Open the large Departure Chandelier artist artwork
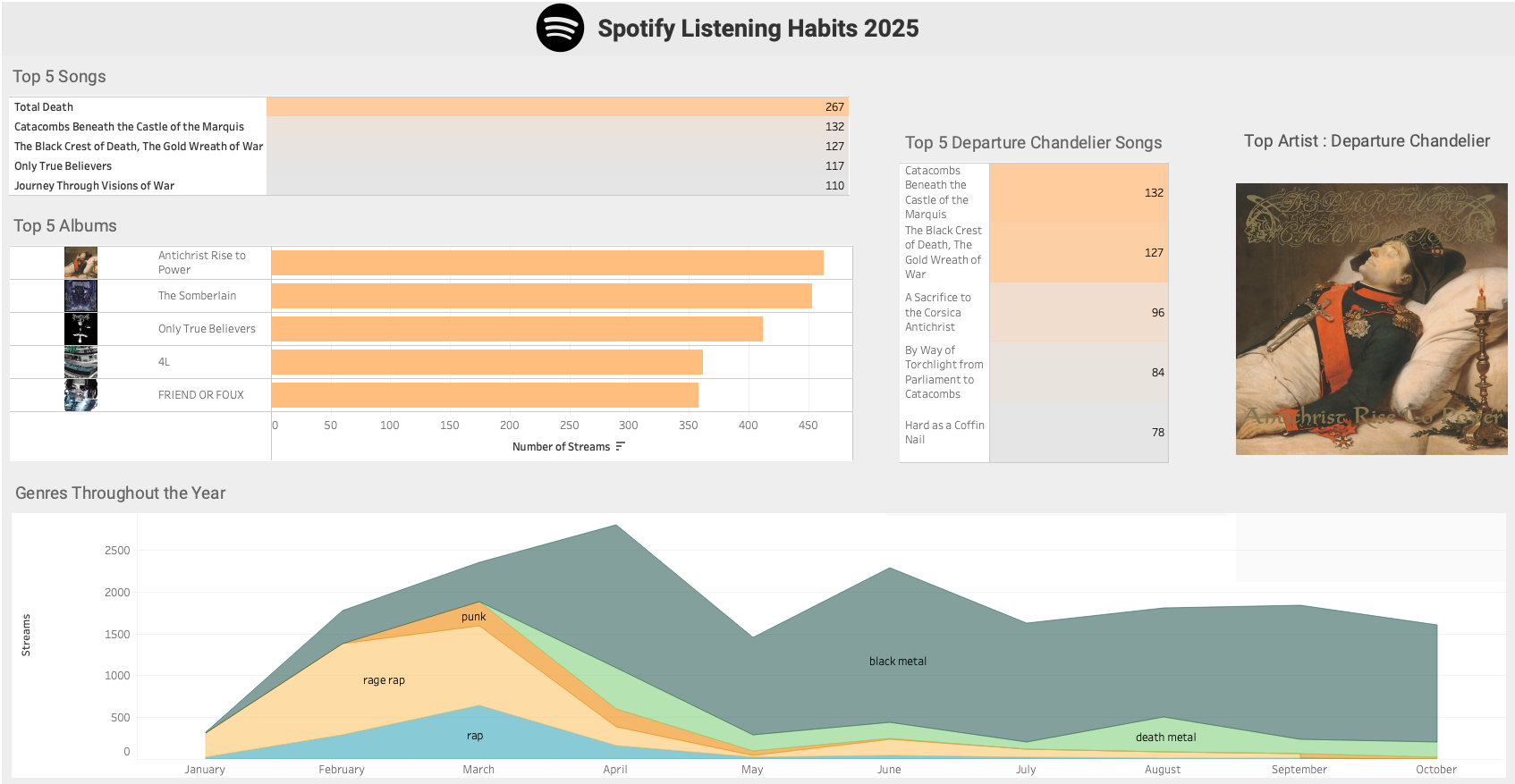 (1371, 319)
